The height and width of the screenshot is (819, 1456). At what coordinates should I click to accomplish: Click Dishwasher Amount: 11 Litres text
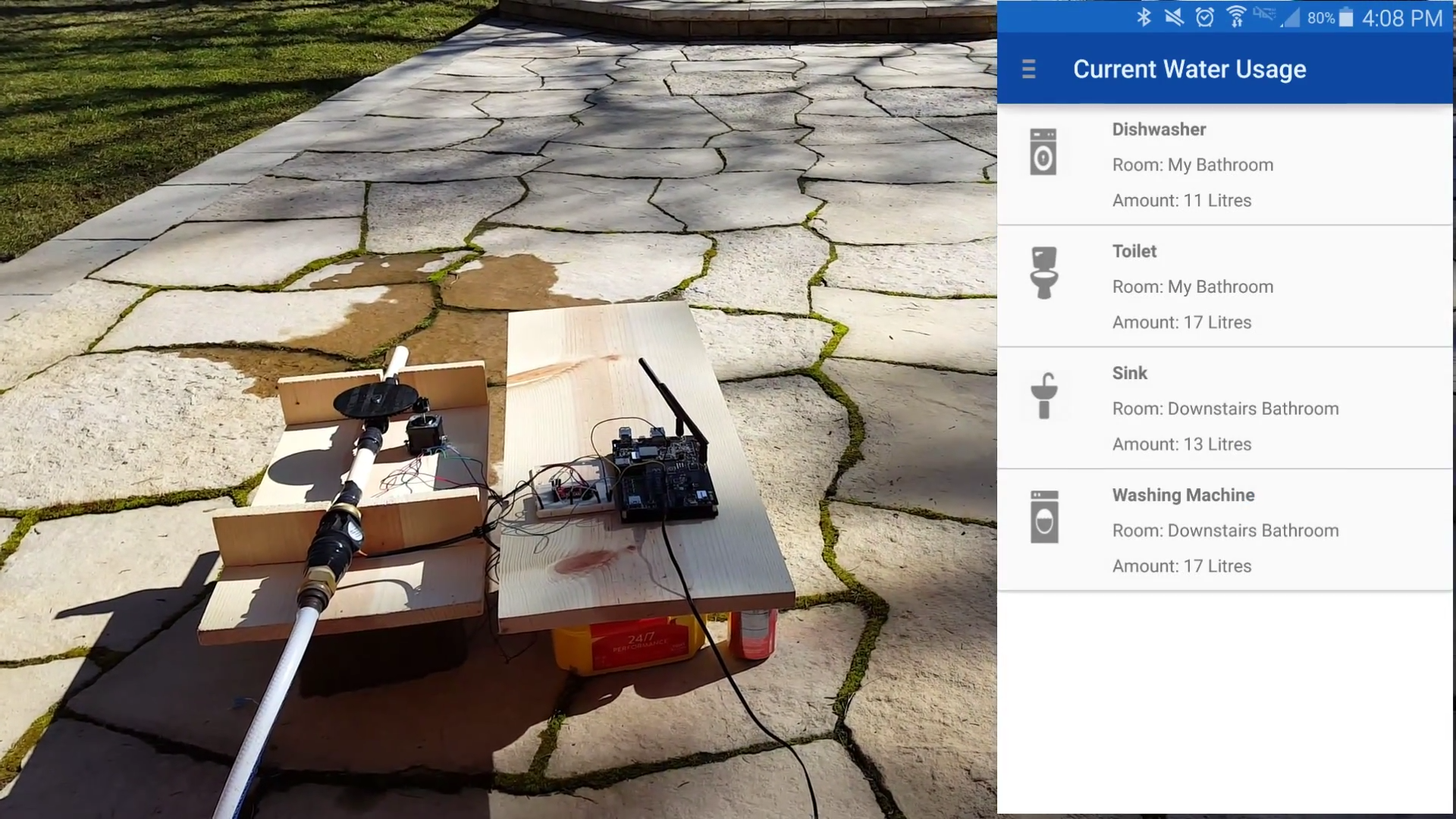pos(1181,201)
